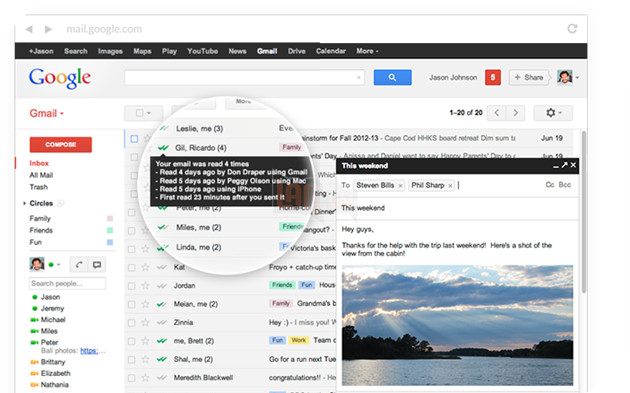The width and height of the screenshot is (630, 393).
Task: Click Jason Johnson's profile avatar at top
Action: coord(565,77)
